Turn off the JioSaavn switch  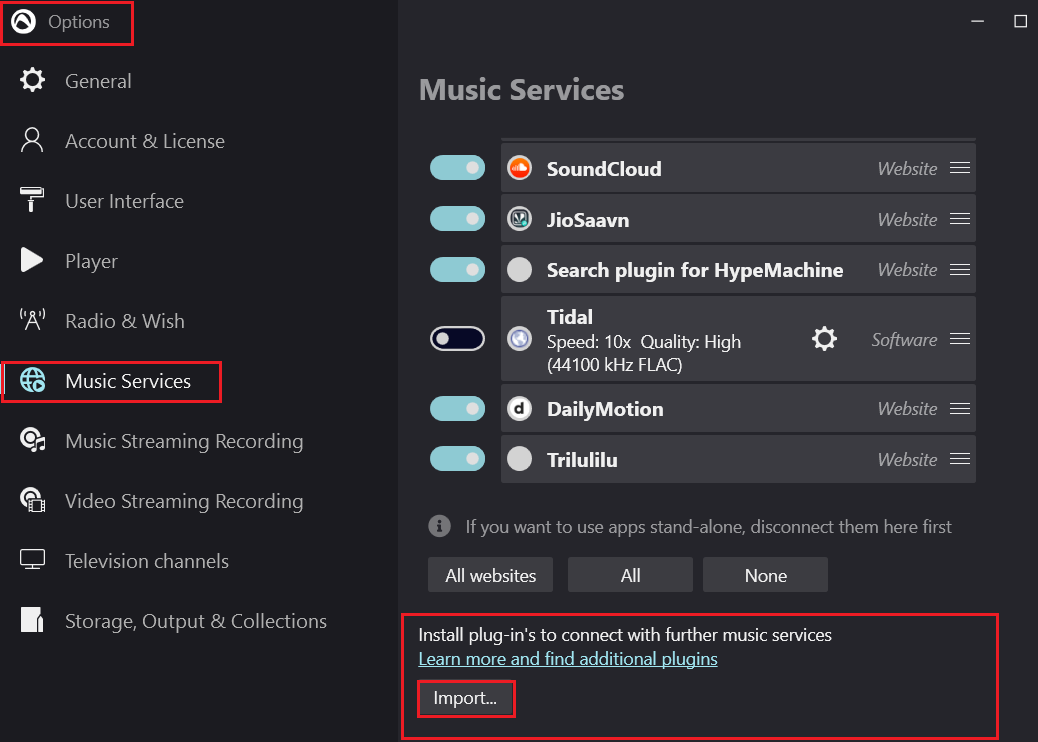pyautogui.click(x=457, y=218)
